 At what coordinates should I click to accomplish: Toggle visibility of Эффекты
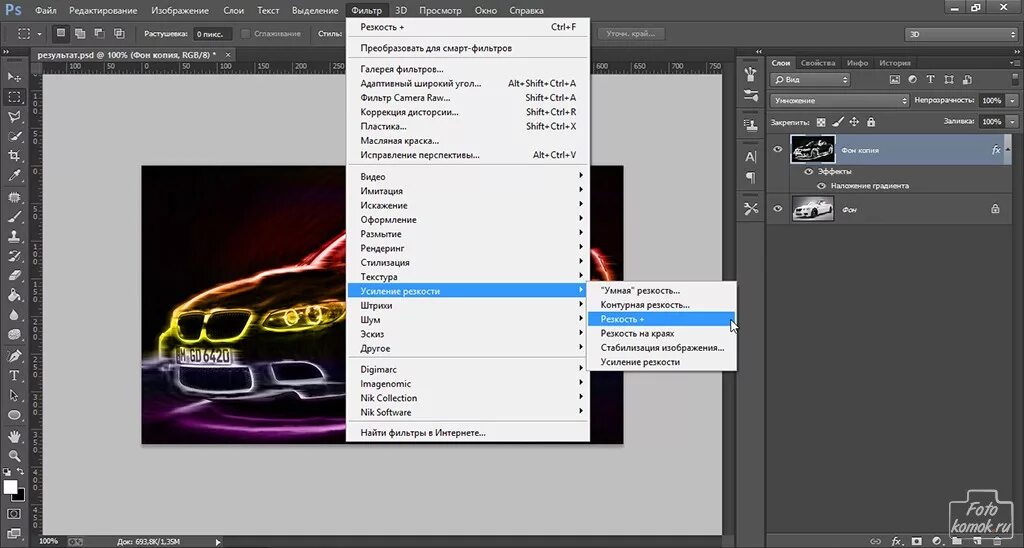[808, 172]
